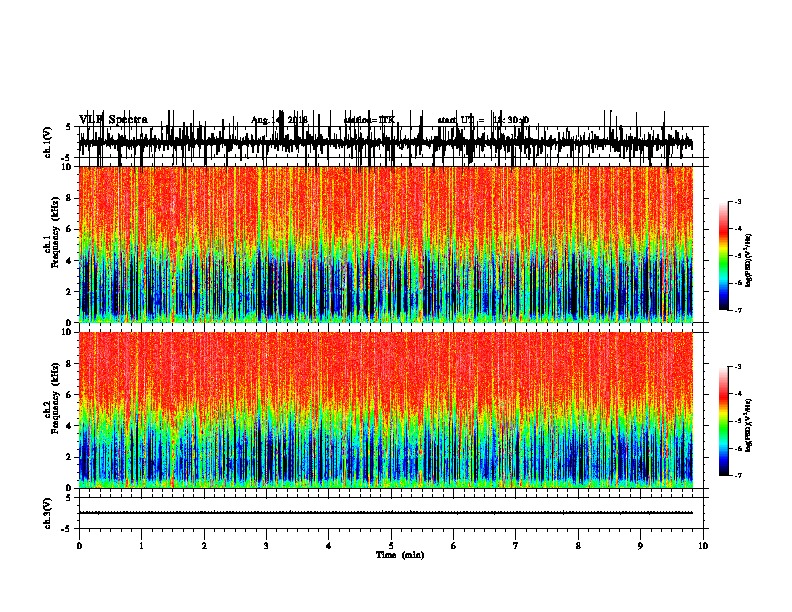Click time axis tick label '2'

(x=204, y=546)
